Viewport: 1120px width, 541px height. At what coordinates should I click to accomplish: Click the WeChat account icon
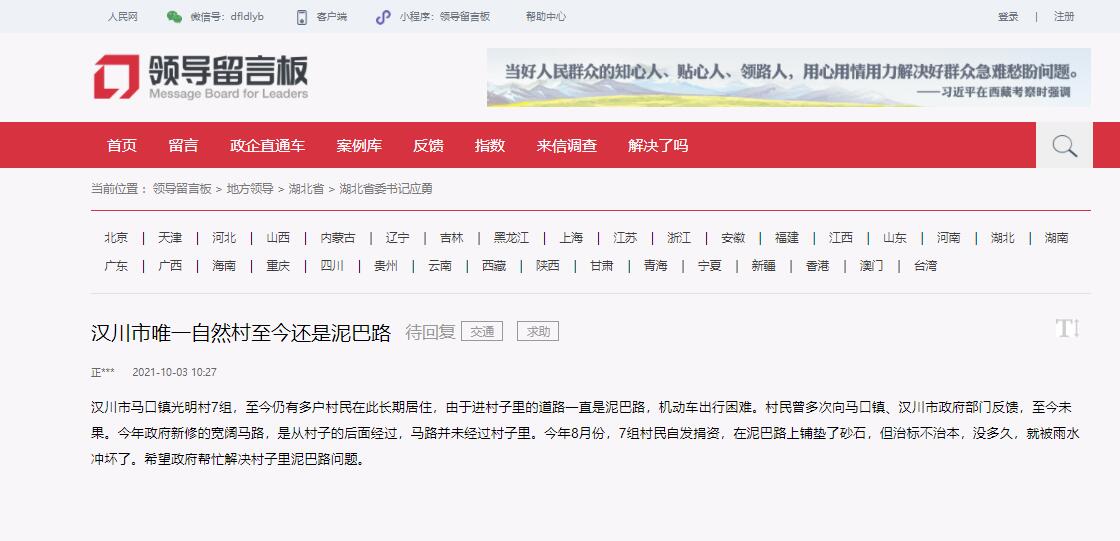[174, 17]
